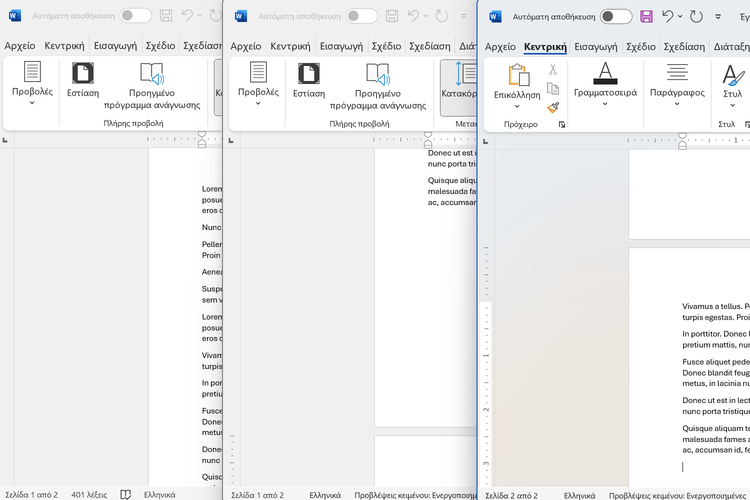Toggle Αυτόματη αποθήκευση in the right window

(616, 17)
